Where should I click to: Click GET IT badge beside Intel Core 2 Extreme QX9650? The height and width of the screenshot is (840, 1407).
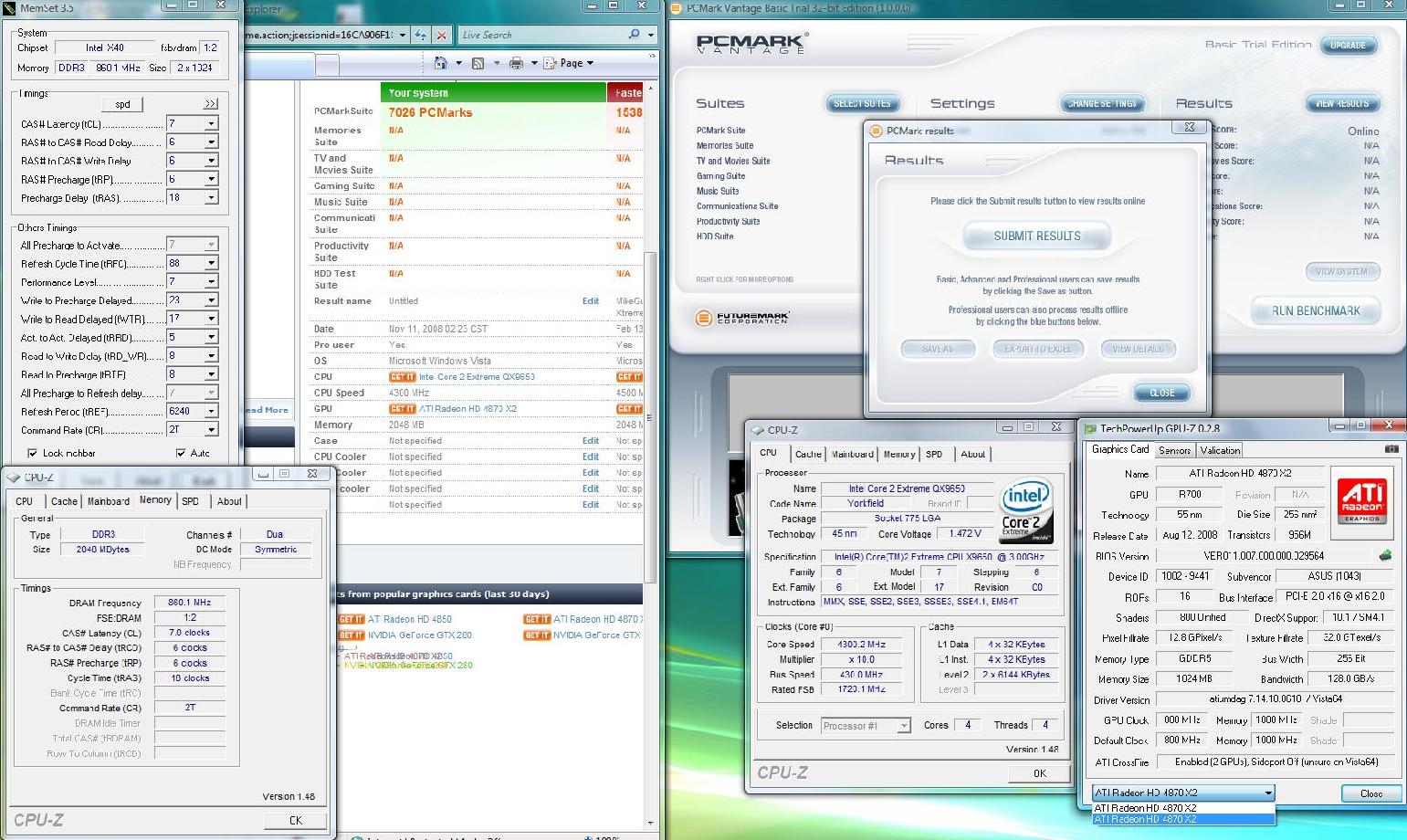click(402, 377)
